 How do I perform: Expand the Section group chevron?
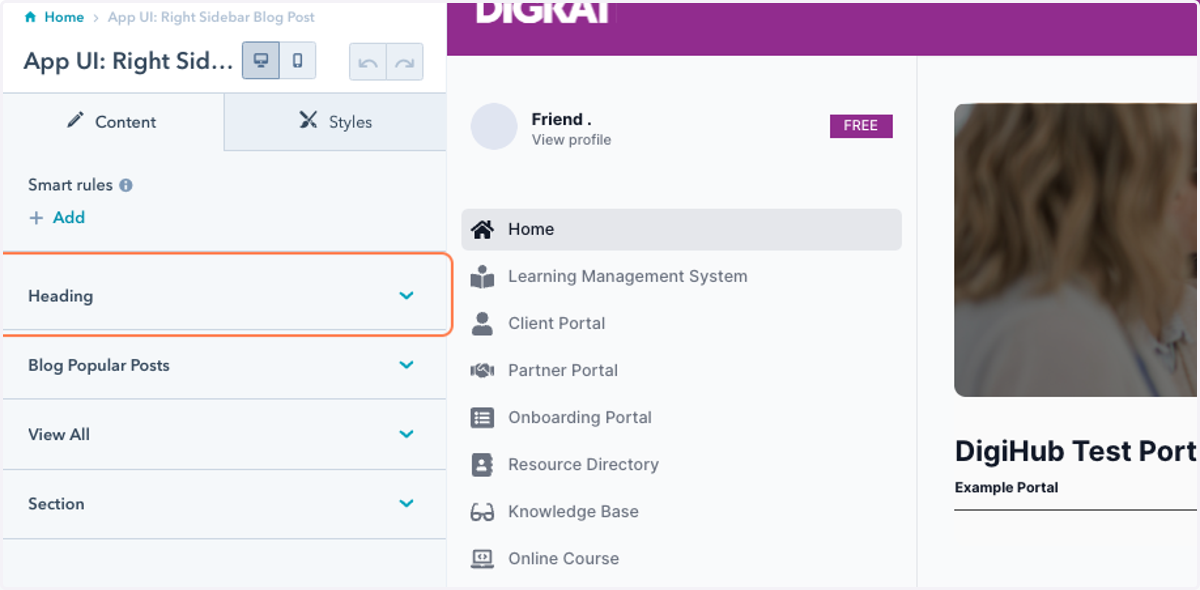[x=406, y=504]
